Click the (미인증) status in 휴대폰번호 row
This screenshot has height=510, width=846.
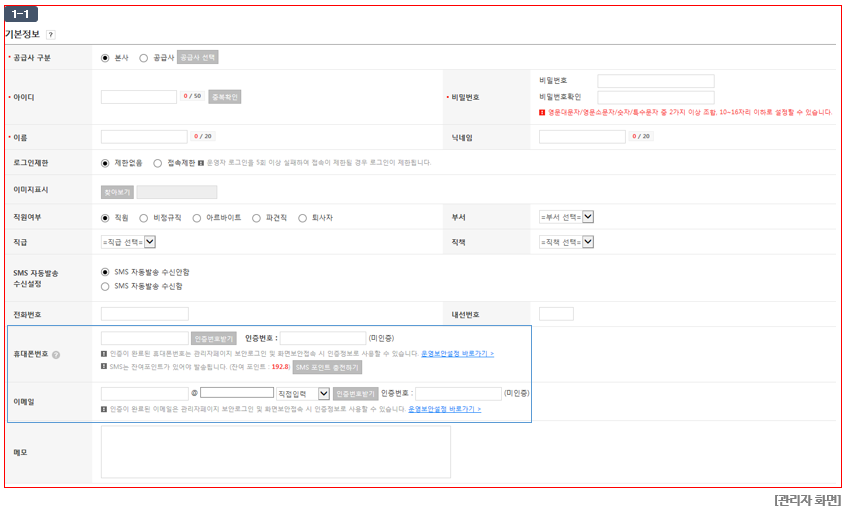[x=381, y=338]
